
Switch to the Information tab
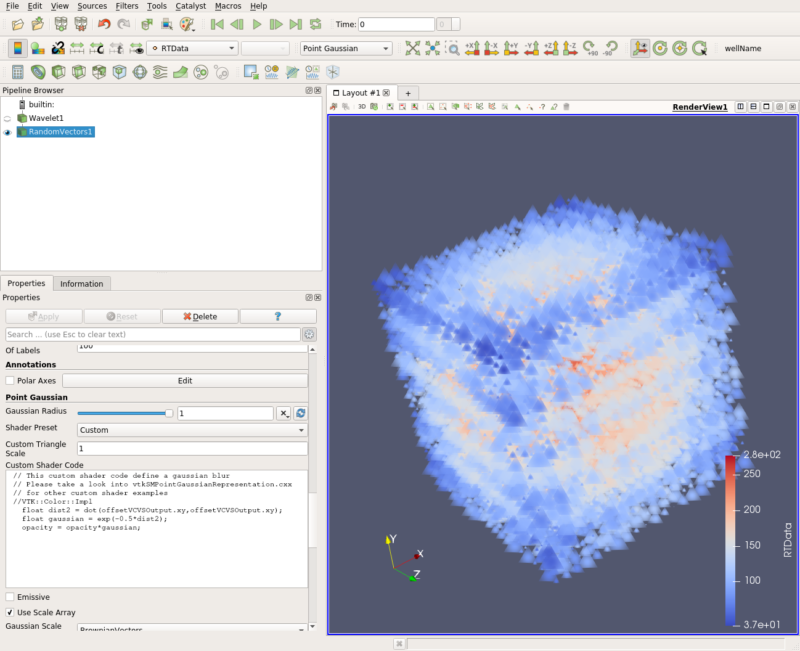[82, 283]
